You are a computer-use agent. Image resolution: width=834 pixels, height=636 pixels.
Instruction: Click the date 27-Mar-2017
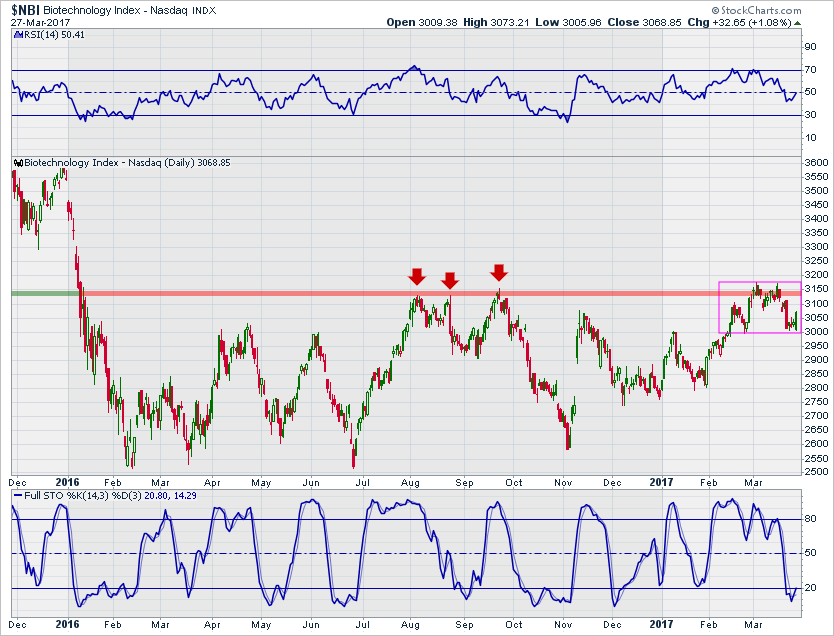tap(40, 23)
